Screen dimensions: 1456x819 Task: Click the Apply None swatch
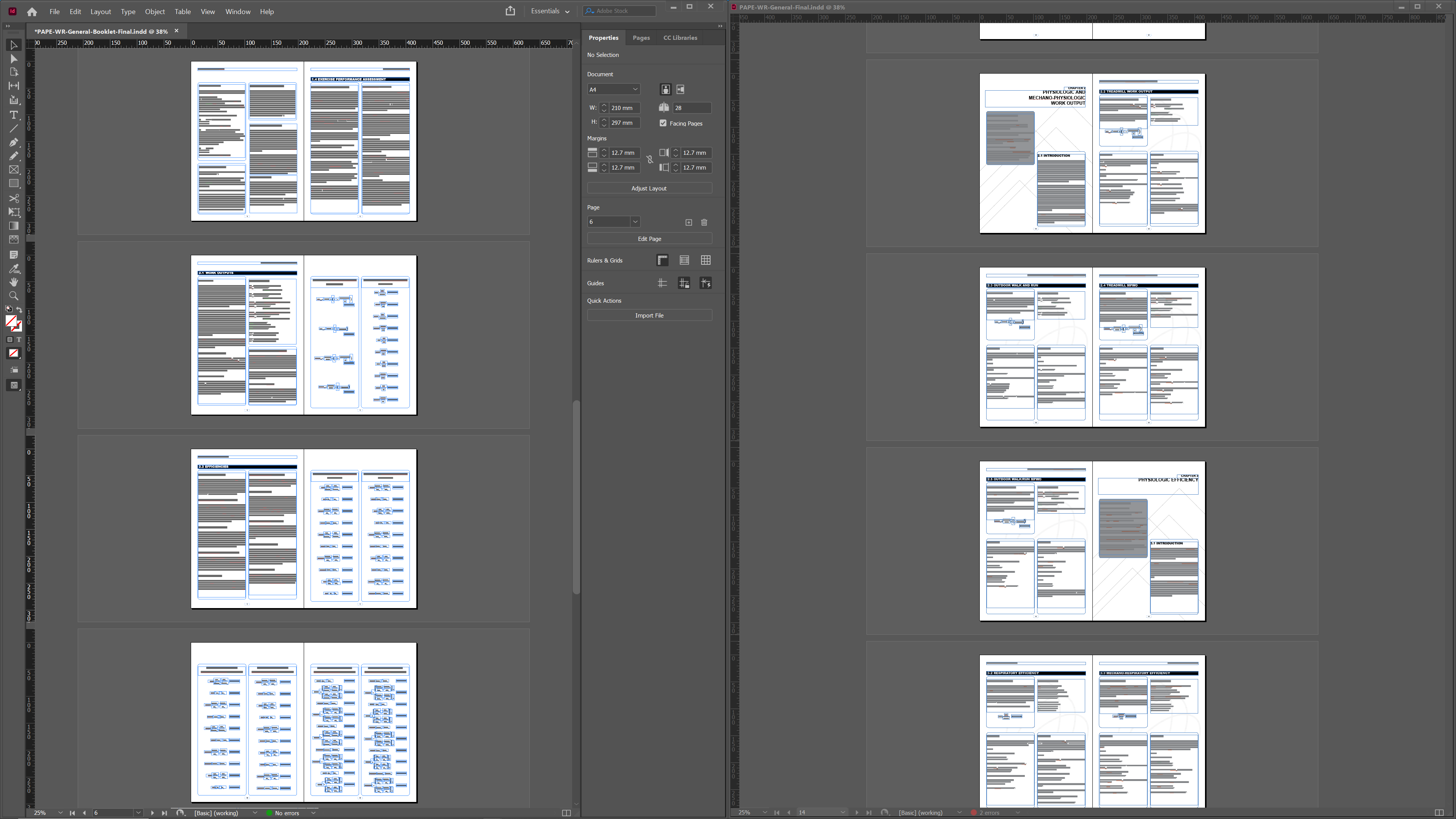[14, 354]
